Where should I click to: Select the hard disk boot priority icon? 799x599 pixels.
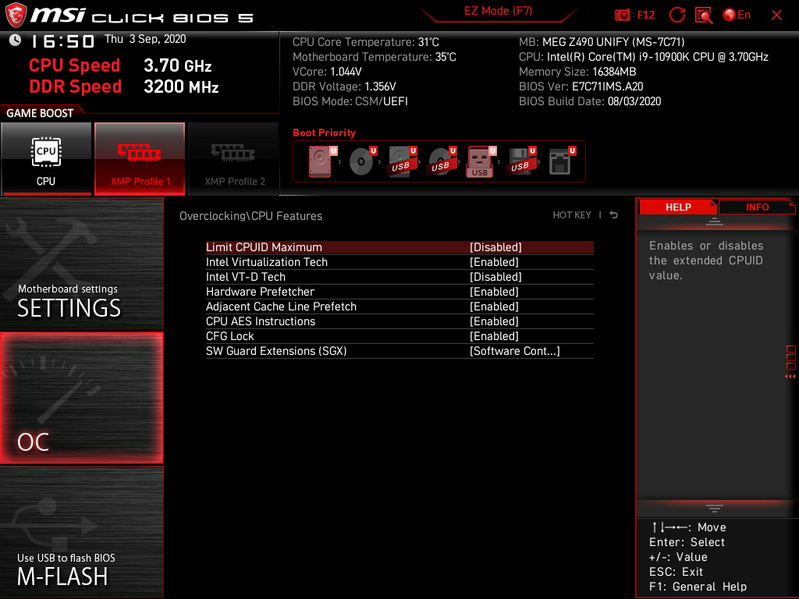[x=322, y=162]
